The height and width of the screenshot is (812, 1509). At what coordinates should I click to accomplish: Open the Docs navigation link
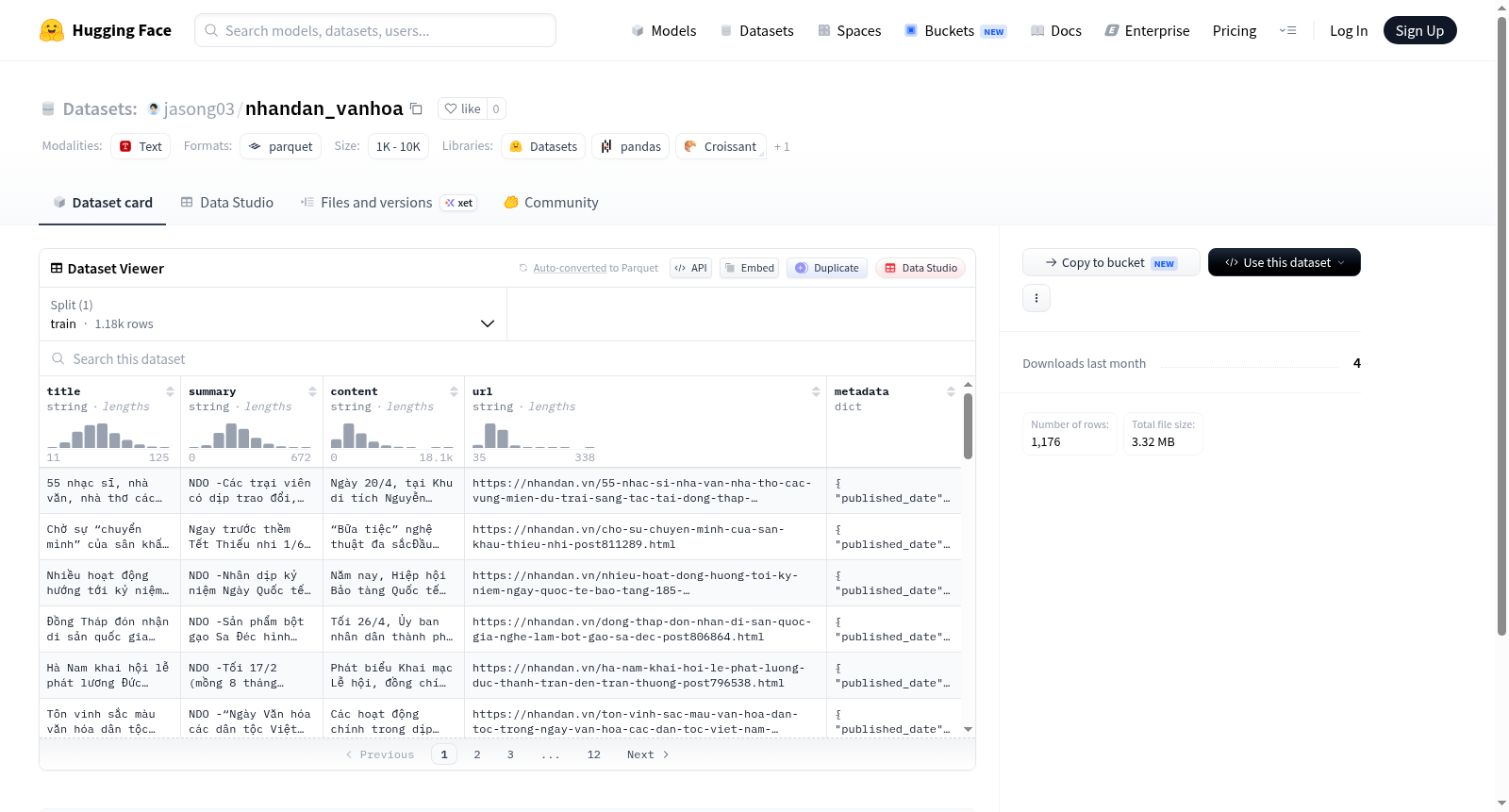[1056, 31]
